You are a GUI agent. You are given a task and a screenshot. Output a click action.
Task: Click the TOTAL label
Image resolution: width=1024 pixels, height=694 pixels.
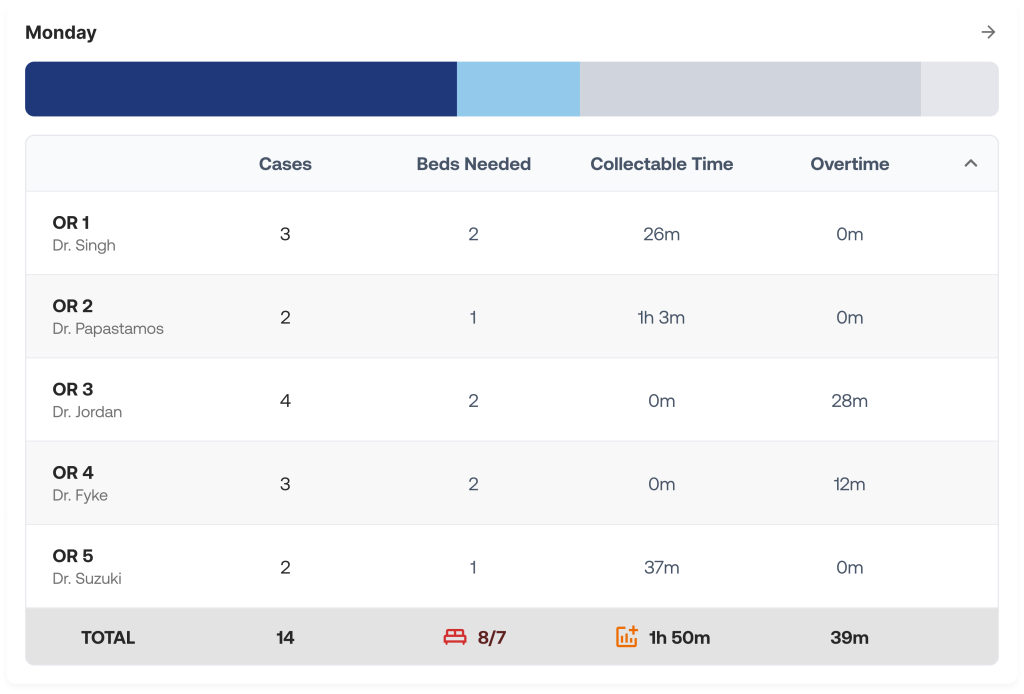(108, 638)
